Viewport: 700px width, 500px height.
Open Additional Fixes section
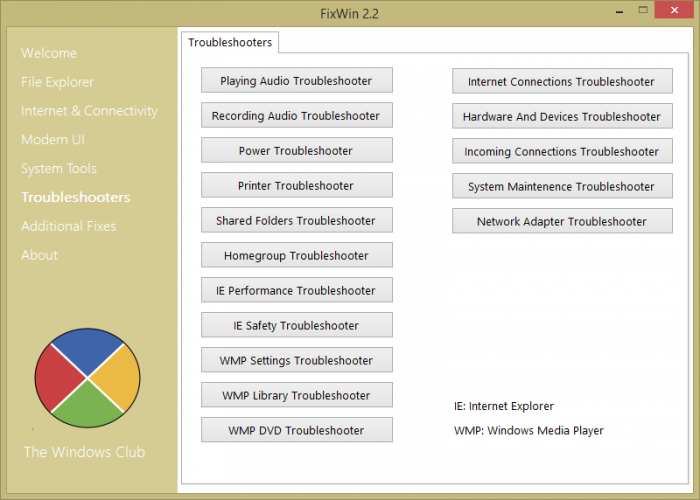(68, 226)
